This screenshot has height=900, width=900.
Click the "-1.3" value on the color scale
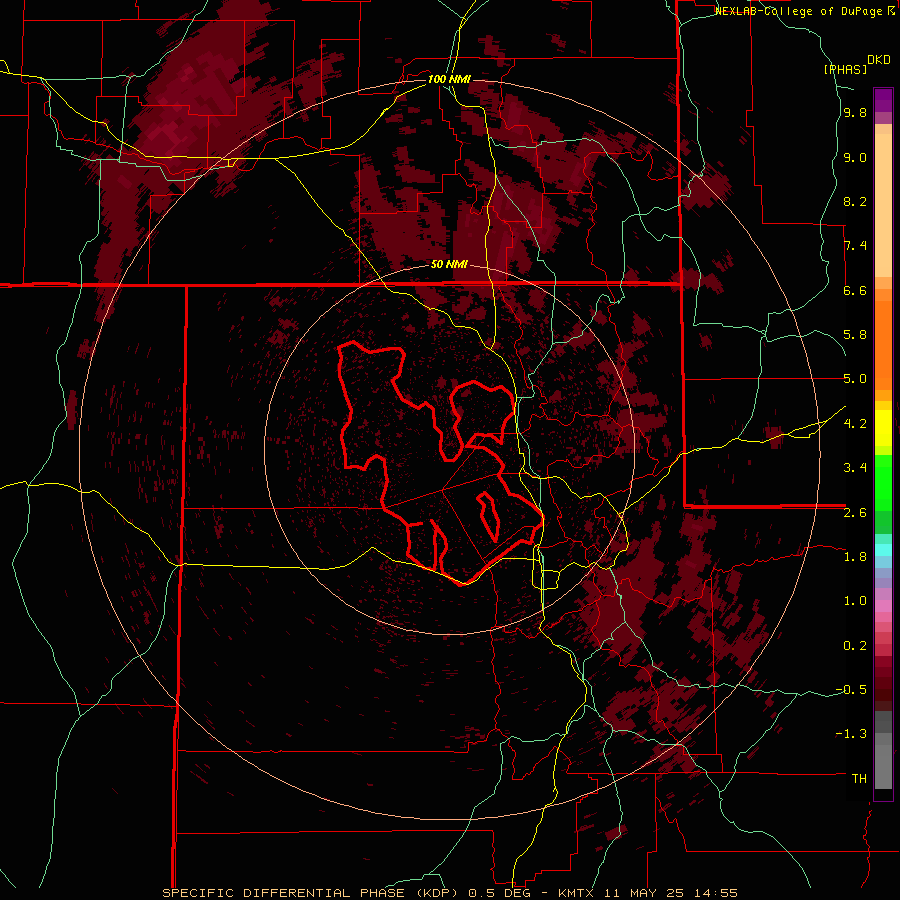(x=851, y=734)
